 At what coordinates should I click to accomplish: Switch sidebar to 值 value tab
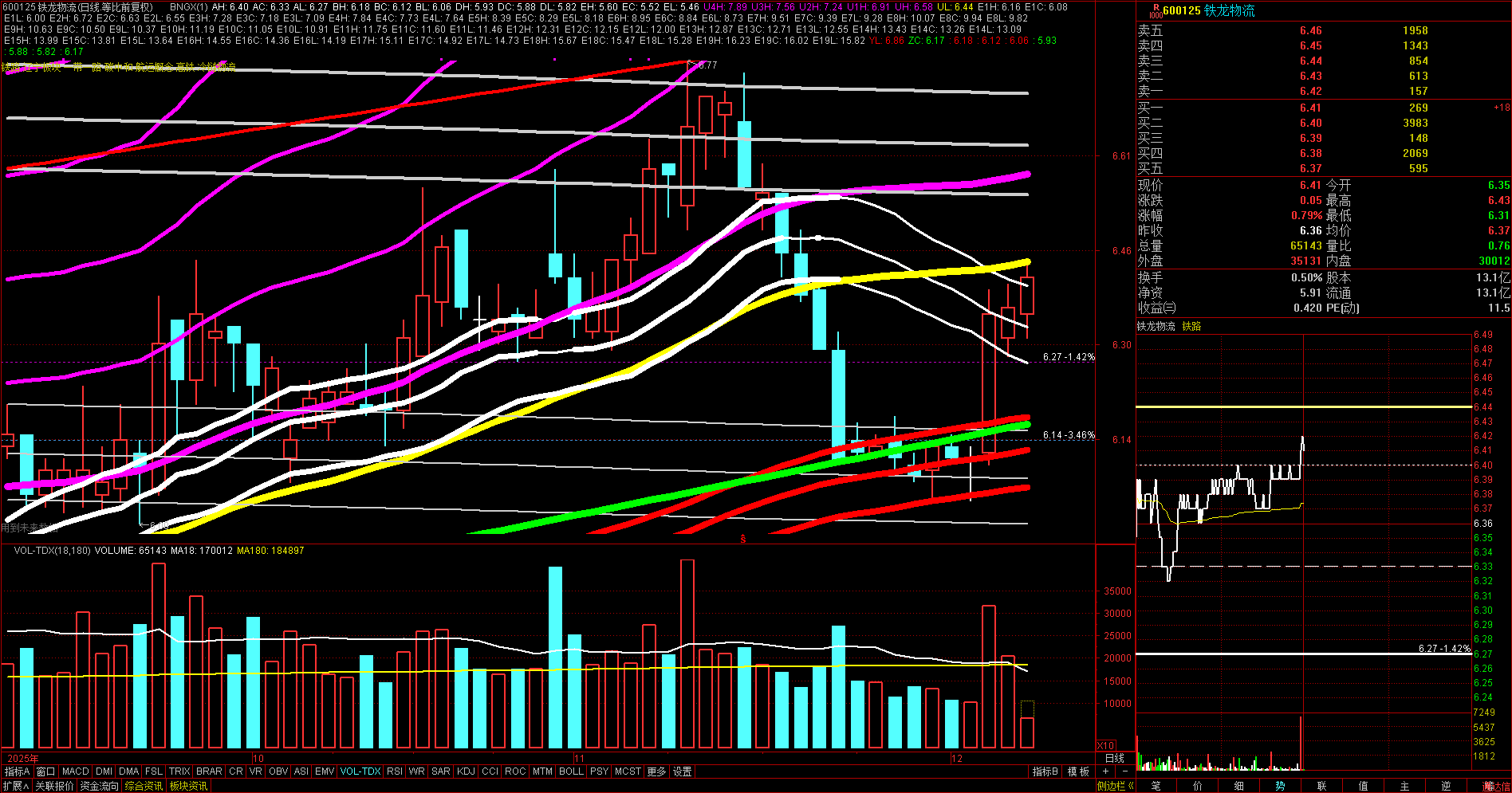[x=1364, y=786]
